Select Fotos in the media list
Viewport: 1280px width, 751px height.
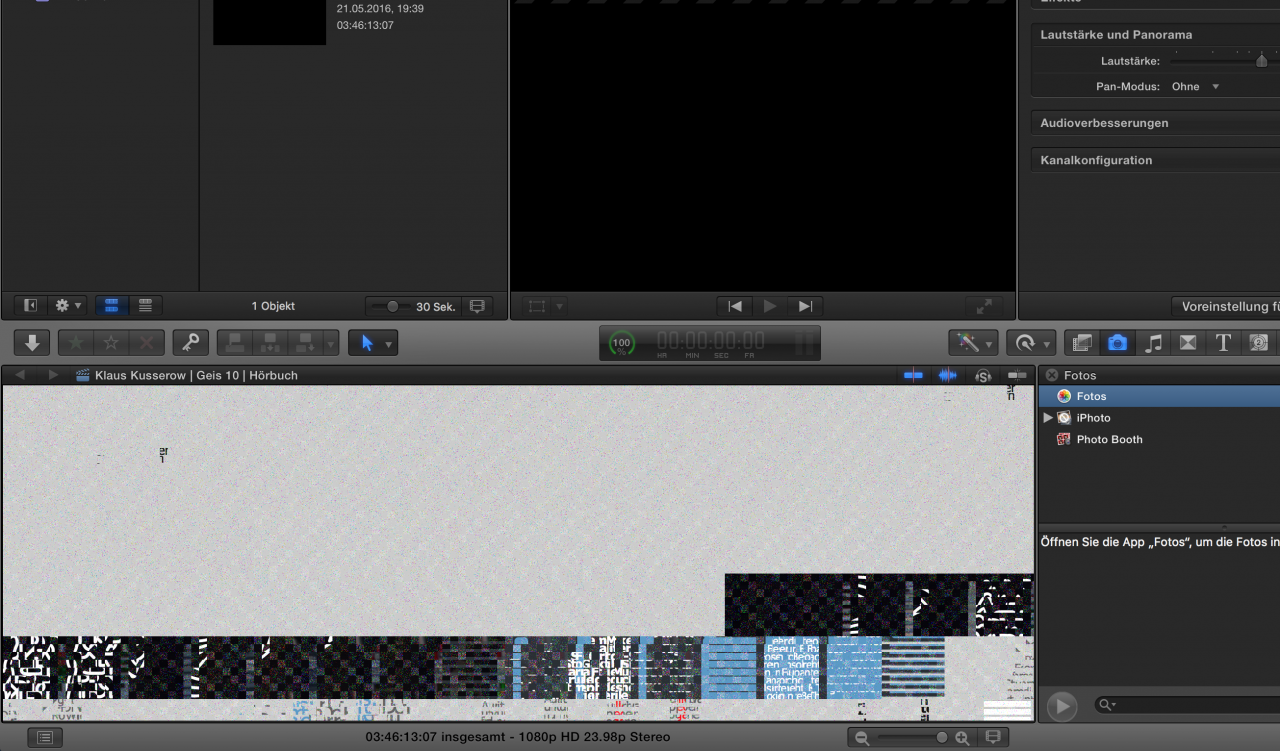[x=1159, y=396]
